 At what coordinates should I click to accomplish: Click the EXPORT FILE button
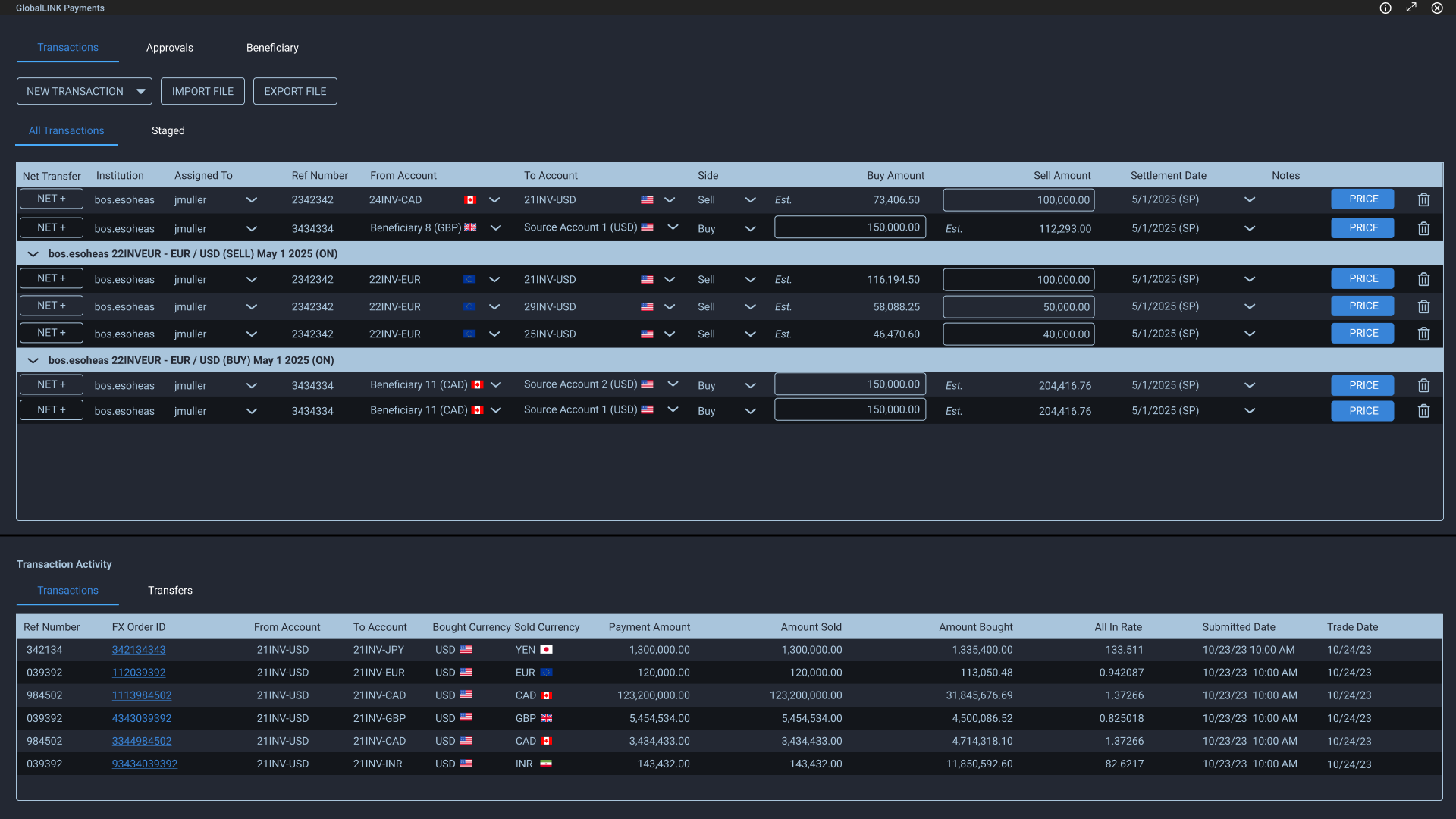295,91
